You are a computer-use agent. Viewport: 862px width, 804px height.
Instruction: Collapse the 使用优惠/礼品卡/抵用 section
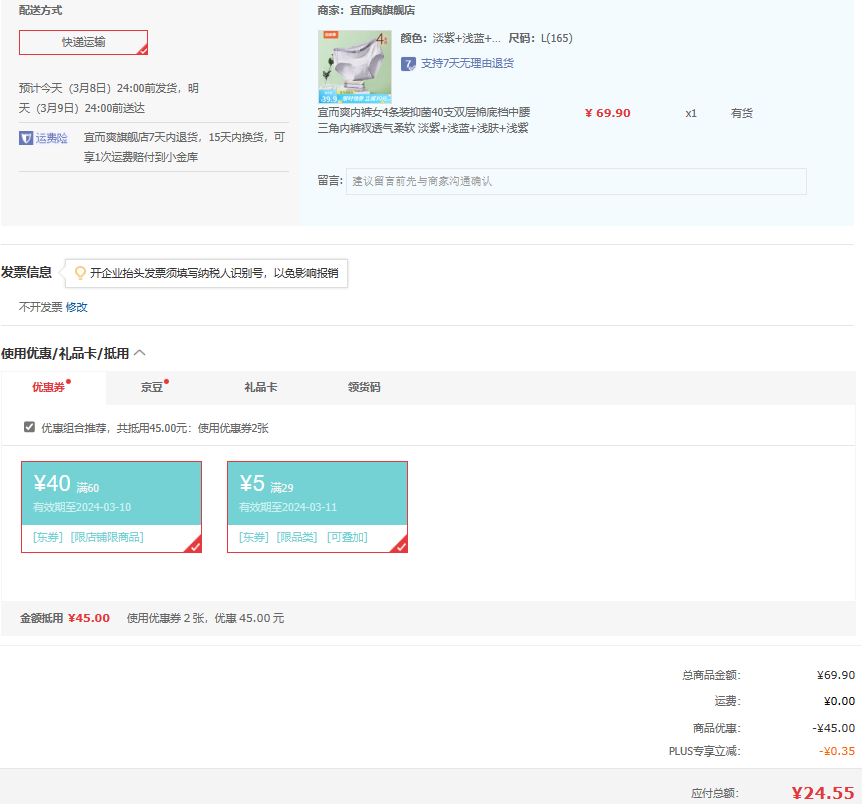pos(140,353)
